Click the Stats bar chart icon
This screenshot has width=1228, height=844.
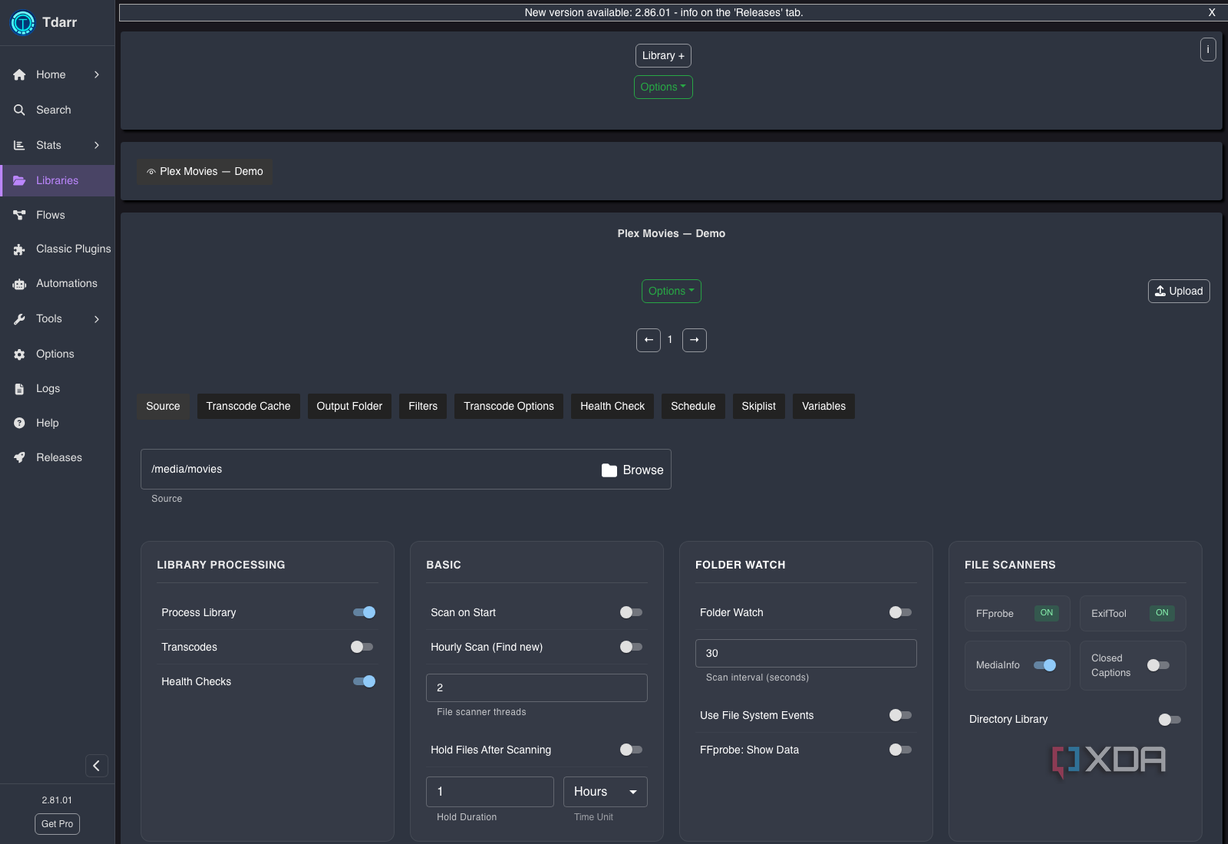[x=19, y=145]
